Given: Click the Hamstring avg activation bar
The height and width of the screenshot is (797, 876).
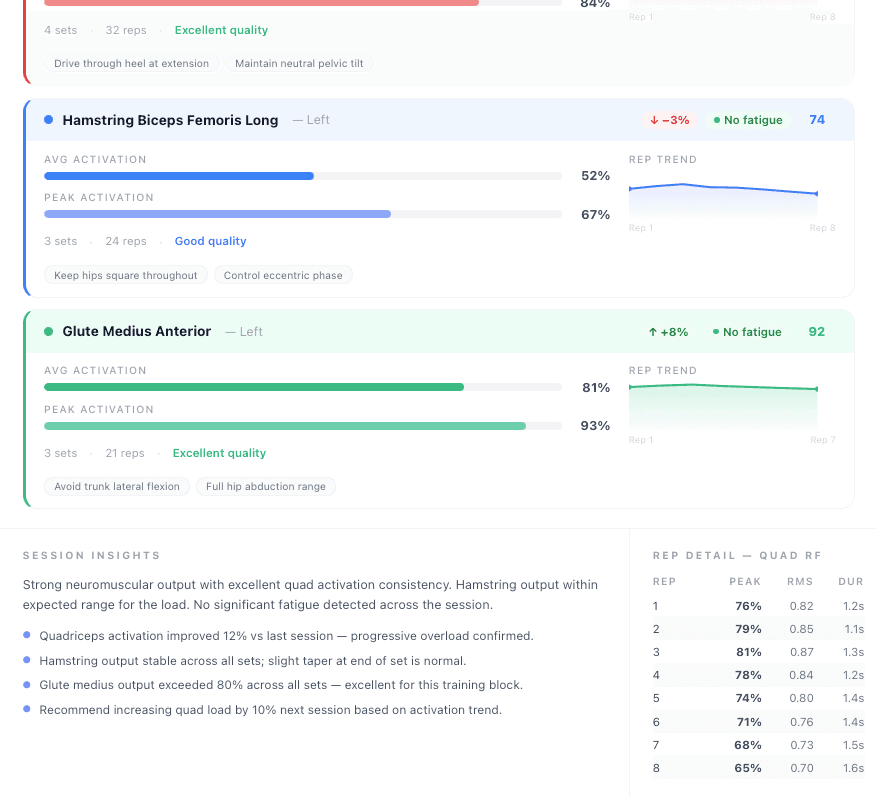Looking at the screenshot, I should pos(302,176).
